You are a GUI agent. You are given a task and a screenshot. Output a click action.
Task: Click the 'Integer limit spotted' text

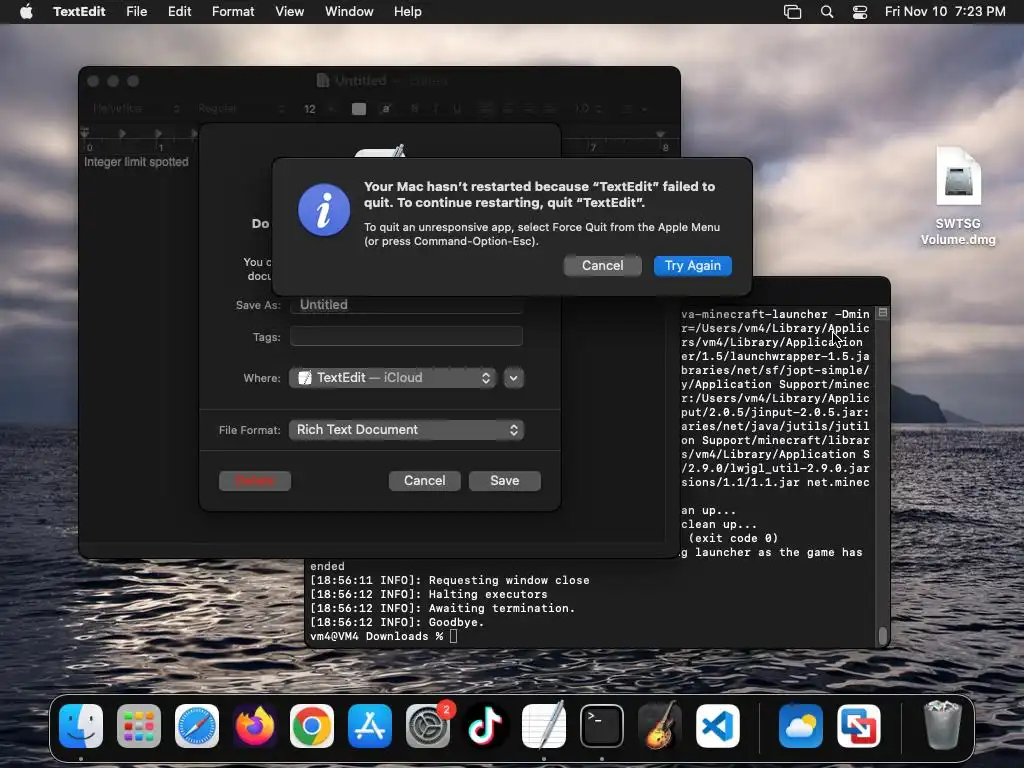(x=136, y=161)
